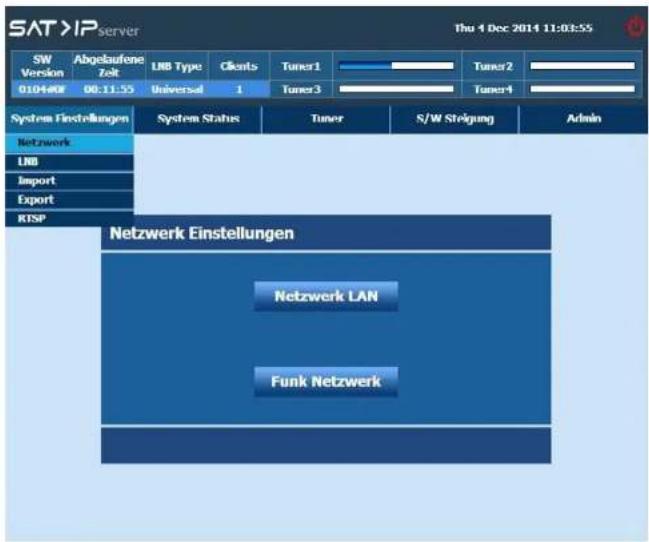Click the Netzwerk LAN button
The width and height of the screenshot is (649, 542).
coord(326,296)
